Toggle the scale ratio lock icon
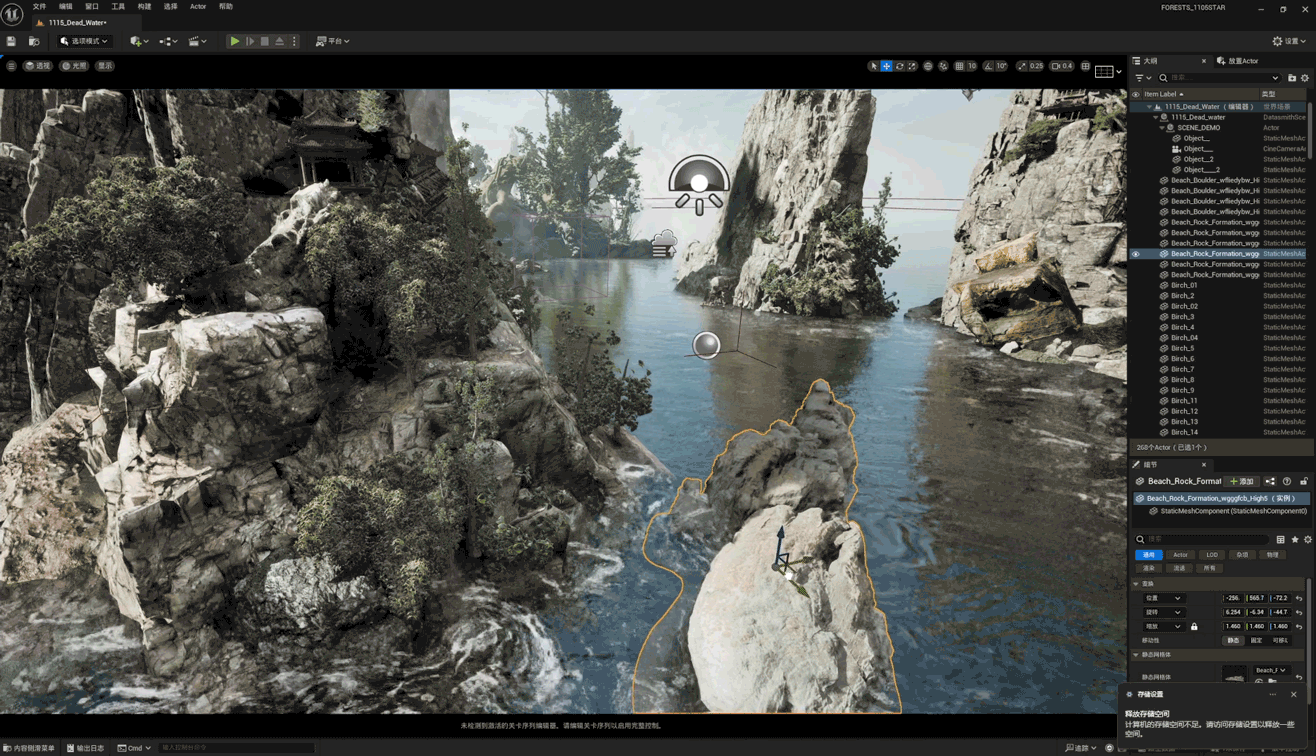 (x=1194, y=626)
